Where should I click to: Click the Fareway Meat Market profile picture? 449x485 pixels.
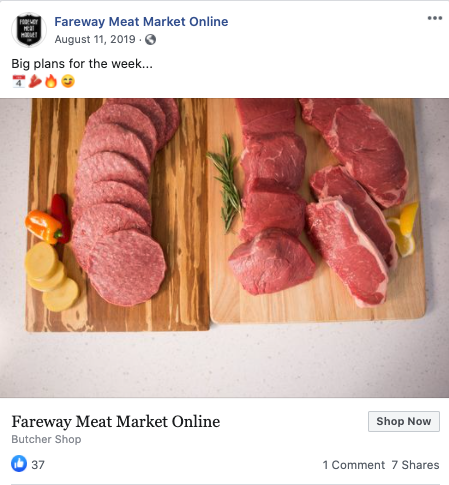pyautogui.click(x=29, y=30)
